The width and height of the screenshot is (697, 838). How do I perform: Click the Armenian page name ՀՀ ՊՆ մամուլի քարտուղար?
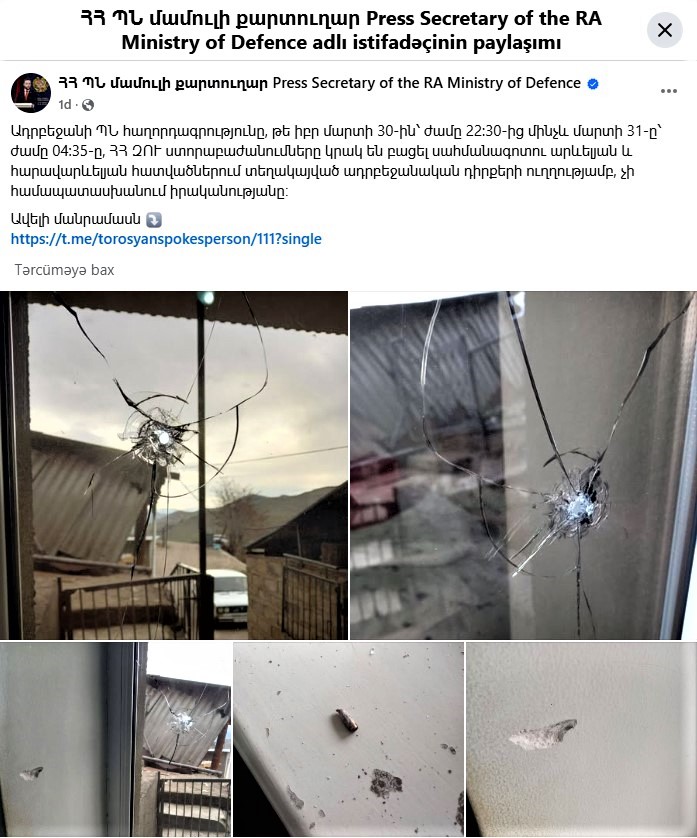click(x=162, y=83)
